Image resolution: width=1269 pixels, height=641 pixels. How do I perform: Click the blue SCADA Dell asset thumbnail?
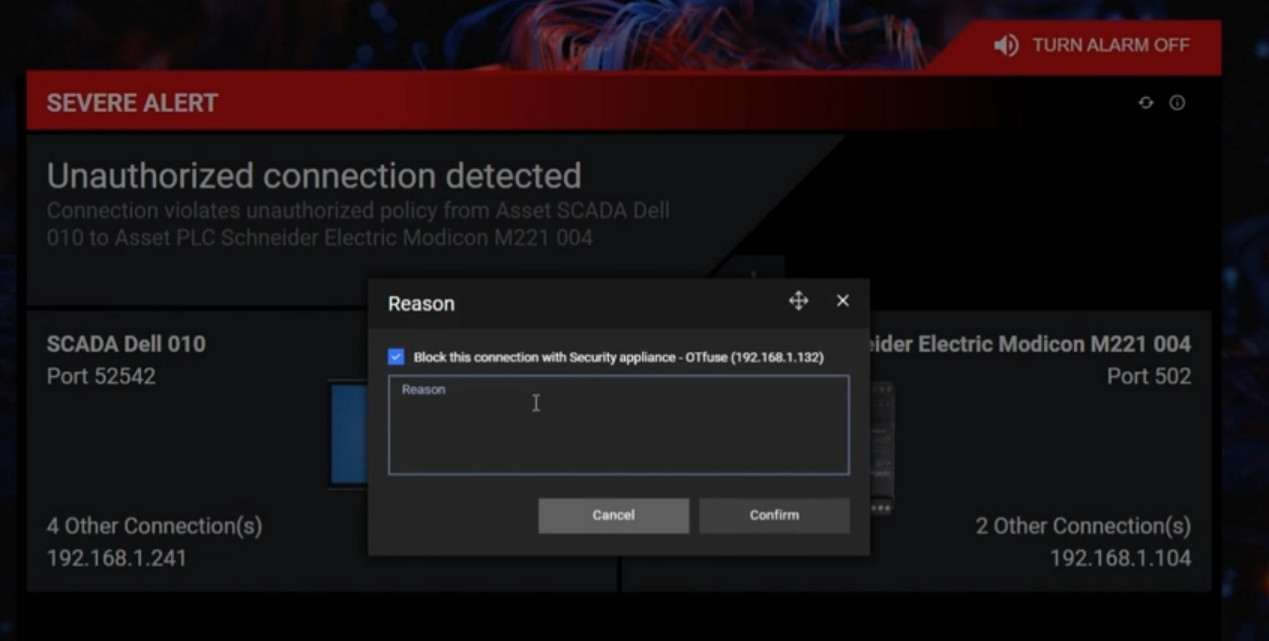click(x=349, y=434)
